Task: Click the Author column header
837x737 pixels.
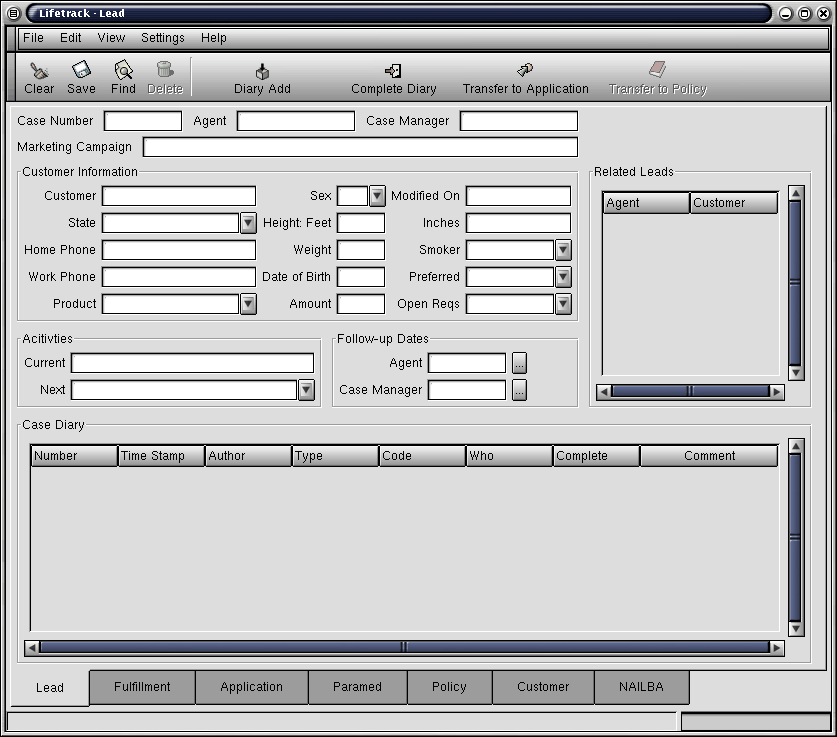Action: click(248, 456)
